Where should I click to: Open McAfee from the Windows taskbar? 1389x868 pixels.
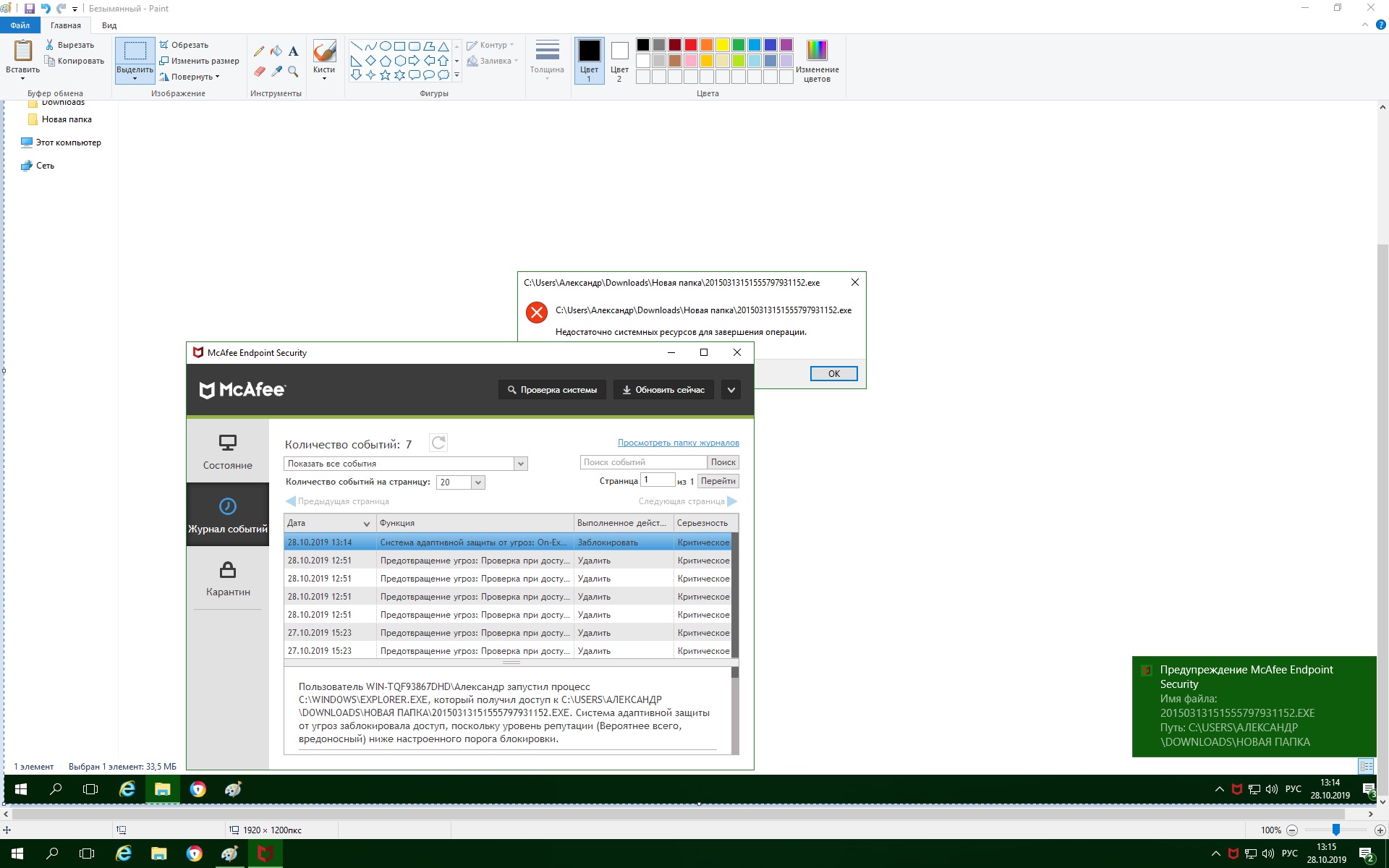point(265,854)
